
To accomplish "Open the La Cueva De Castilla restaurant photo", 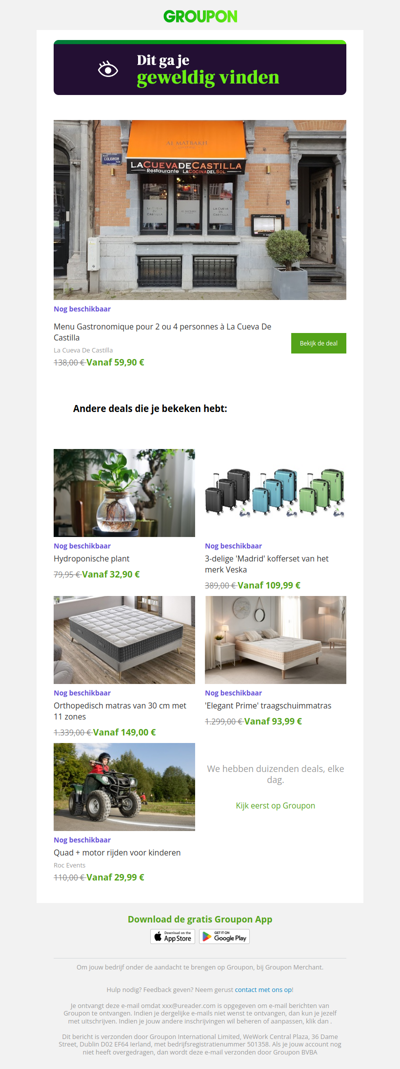I will (200, 210).
